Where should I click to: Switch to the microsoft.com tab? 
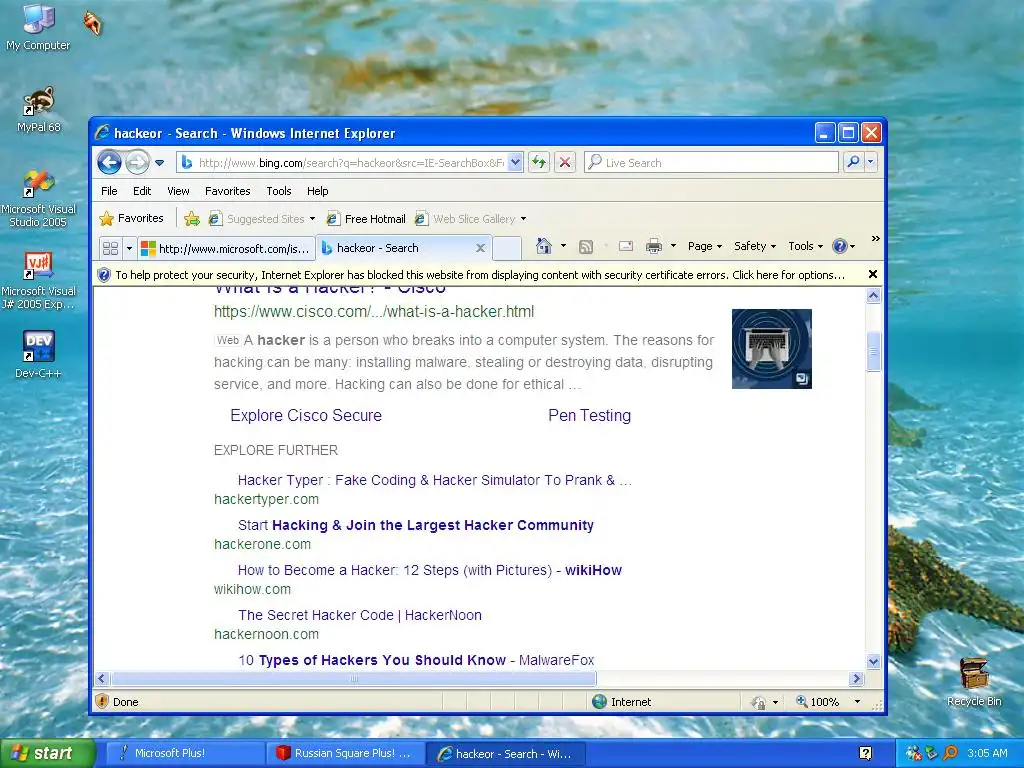(226, 248)
